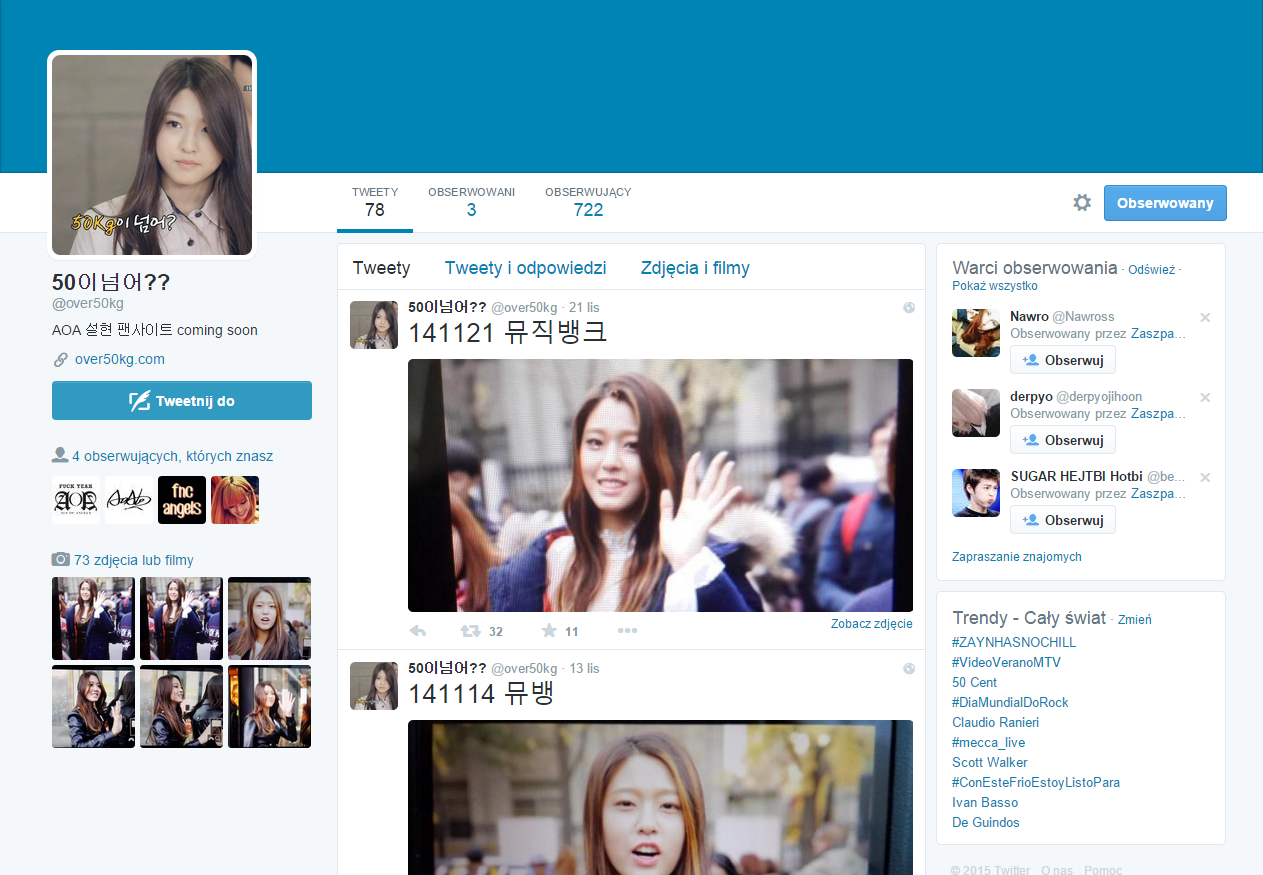The width and height of the screenshot is (1263, 875).
Task: Switch to Zdjęcia i filmy tab
Action: point(695,268)
